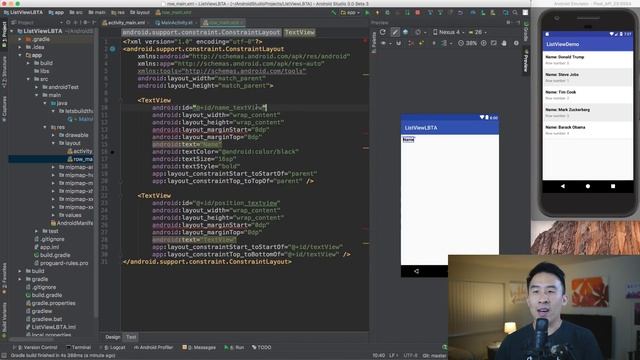Click zoom out icon beside 38%
The image size is (640, 360).
click(x=461, y=43)
